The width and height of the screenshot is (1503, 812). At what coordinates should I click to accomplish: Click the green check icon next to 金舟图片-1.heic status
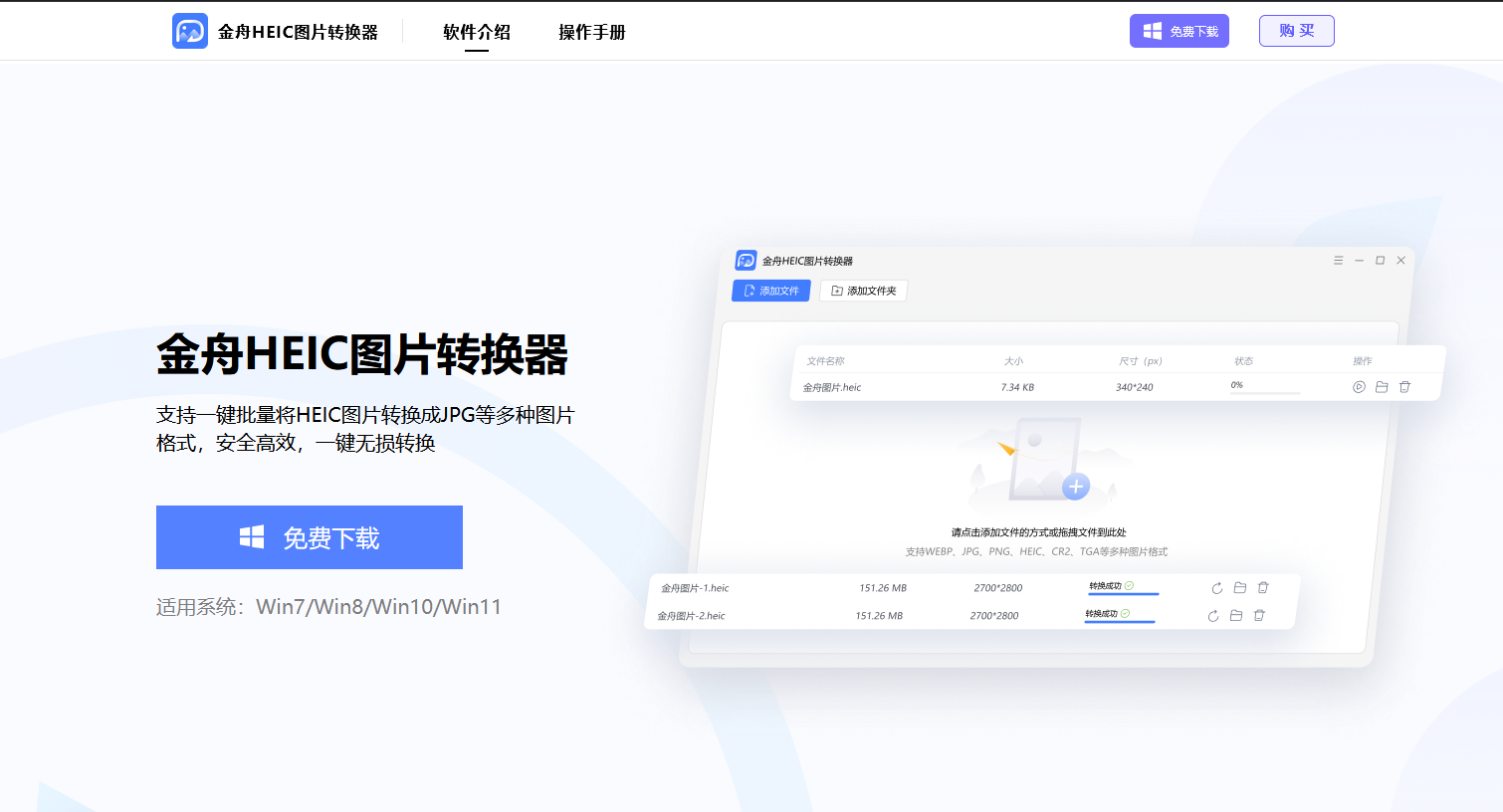pyautogui.click(x=1129, y=586)
